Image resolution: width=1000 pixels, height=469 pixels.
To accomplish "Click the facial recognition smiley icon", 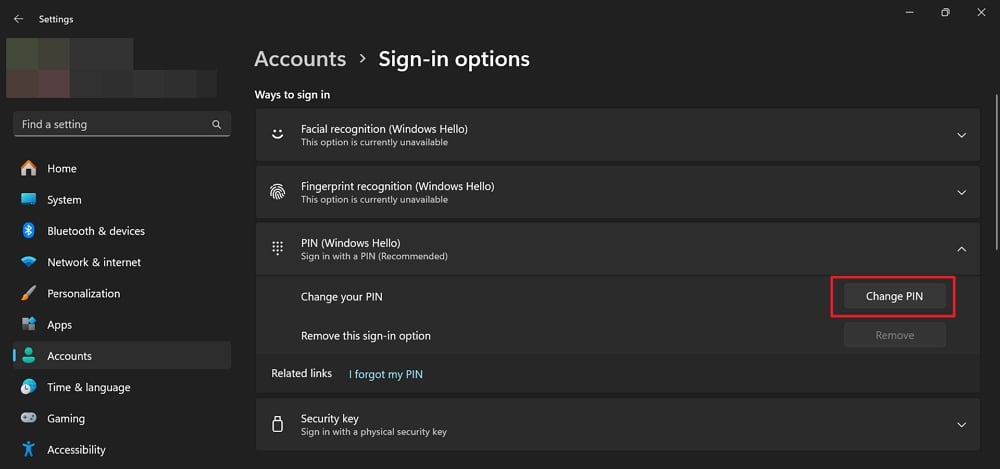I will click(278, 135).
